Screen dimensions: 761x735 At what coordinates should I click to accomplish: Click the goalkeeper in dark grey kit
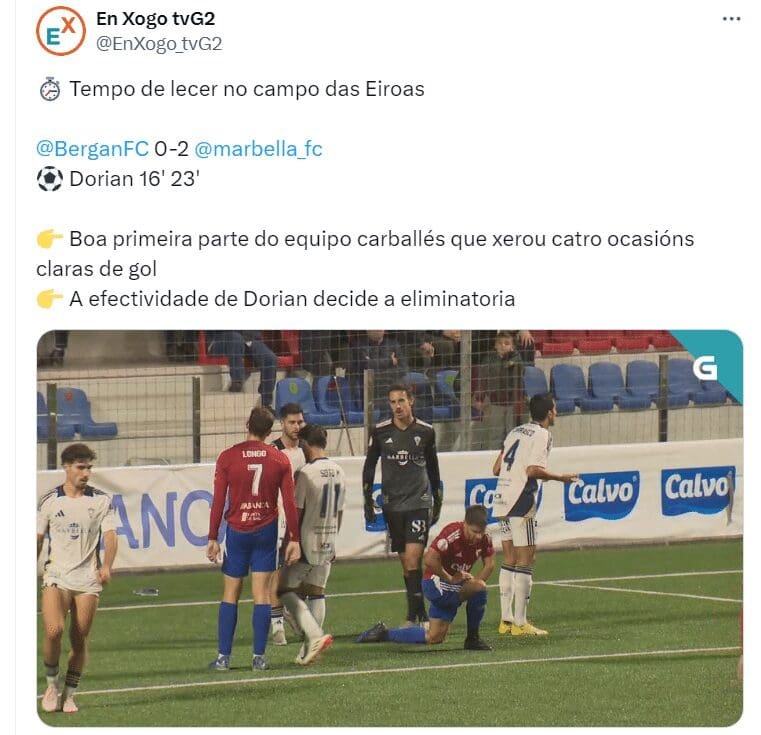[x=402, y=500]
